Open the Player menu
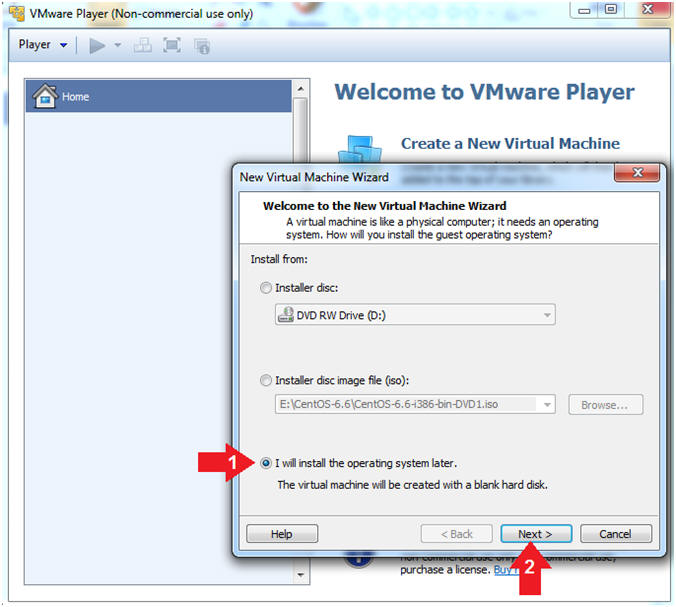Viewport: 676px width, 607px height. pyautogui.click(x=43, y=44)
